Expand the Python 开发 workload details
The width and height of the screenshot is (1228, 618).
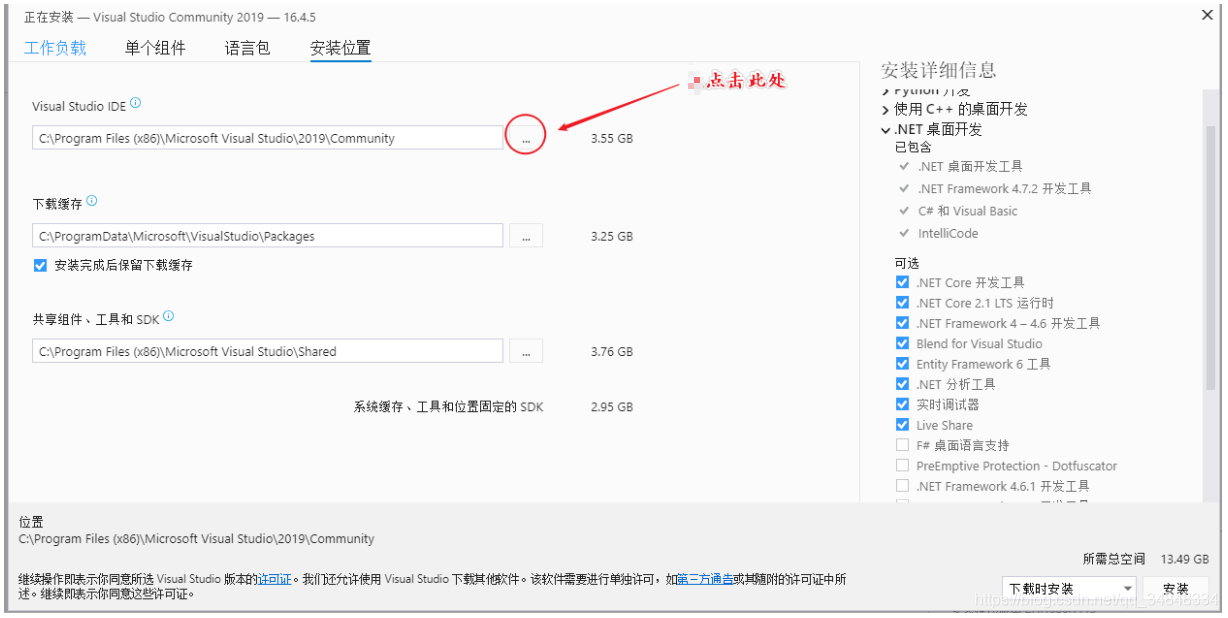tap(886, 89)
